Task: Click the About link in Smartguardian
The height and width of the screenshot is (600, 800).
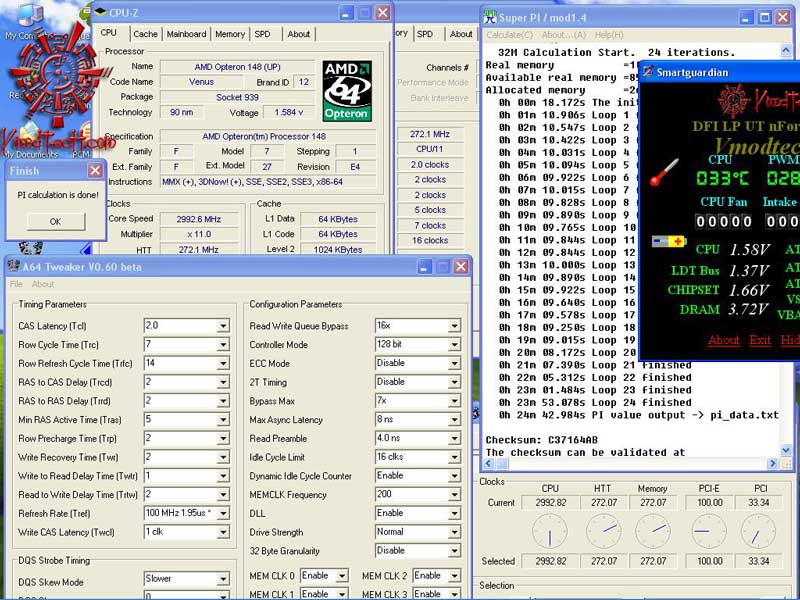Action: (723, 340)
